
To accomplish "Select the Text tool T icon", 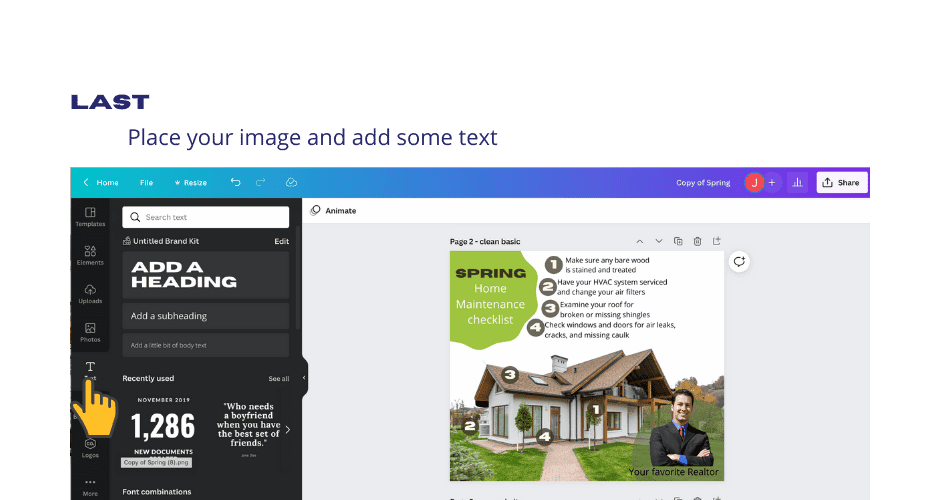I will coord(90,366).
